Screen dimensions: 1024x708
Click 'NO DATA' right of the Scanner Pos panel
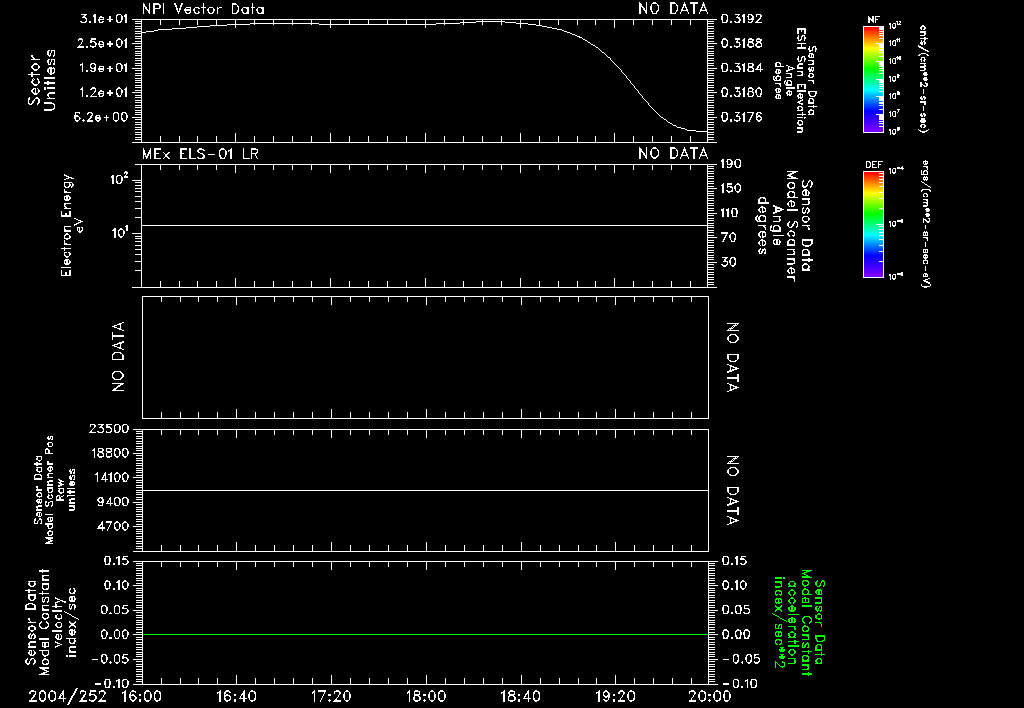pos(733,490)
